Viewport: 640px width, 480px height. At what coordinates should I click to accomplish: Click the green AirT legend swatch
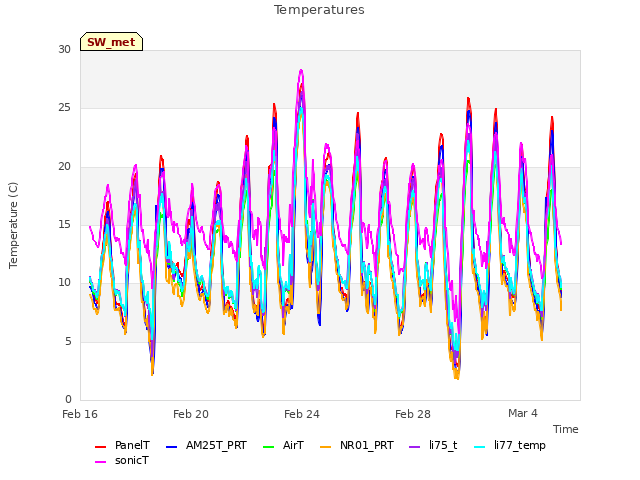(269, 447)
